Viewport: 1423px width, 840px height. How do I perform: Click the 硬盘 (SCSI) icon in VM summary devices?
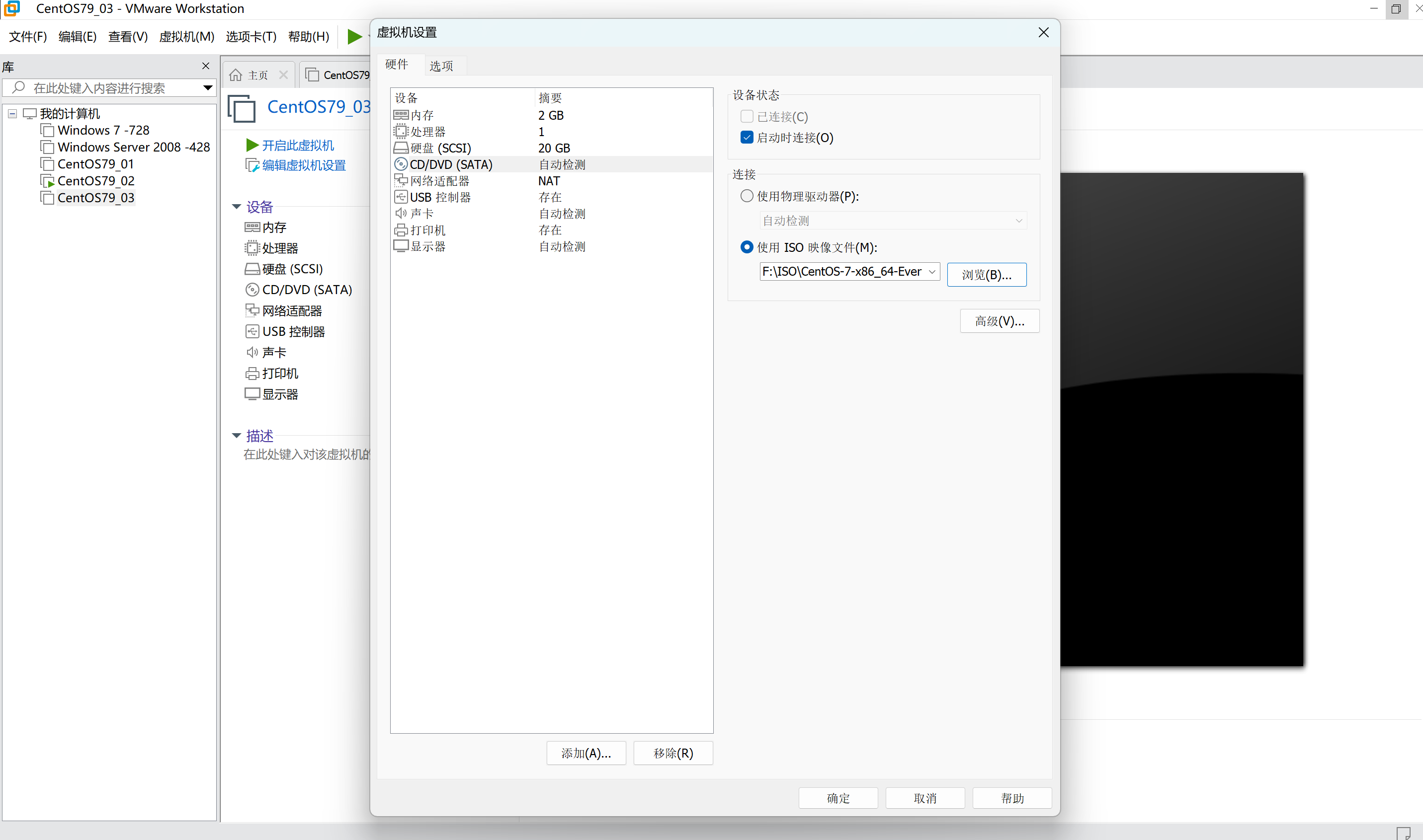coord(252,269)
